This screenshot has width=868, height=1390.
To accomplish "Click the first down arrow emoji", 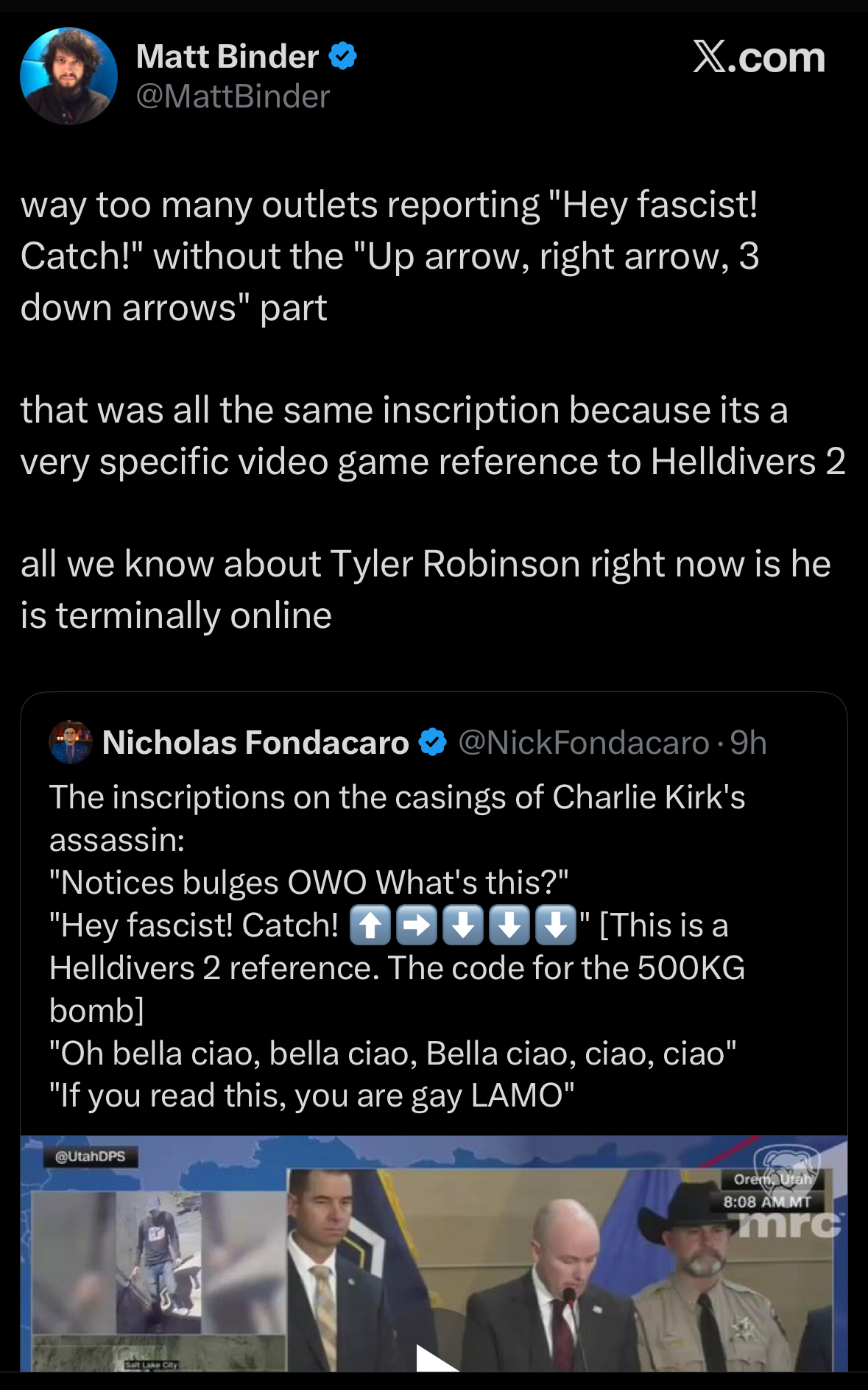I will [x=462, y=925].
